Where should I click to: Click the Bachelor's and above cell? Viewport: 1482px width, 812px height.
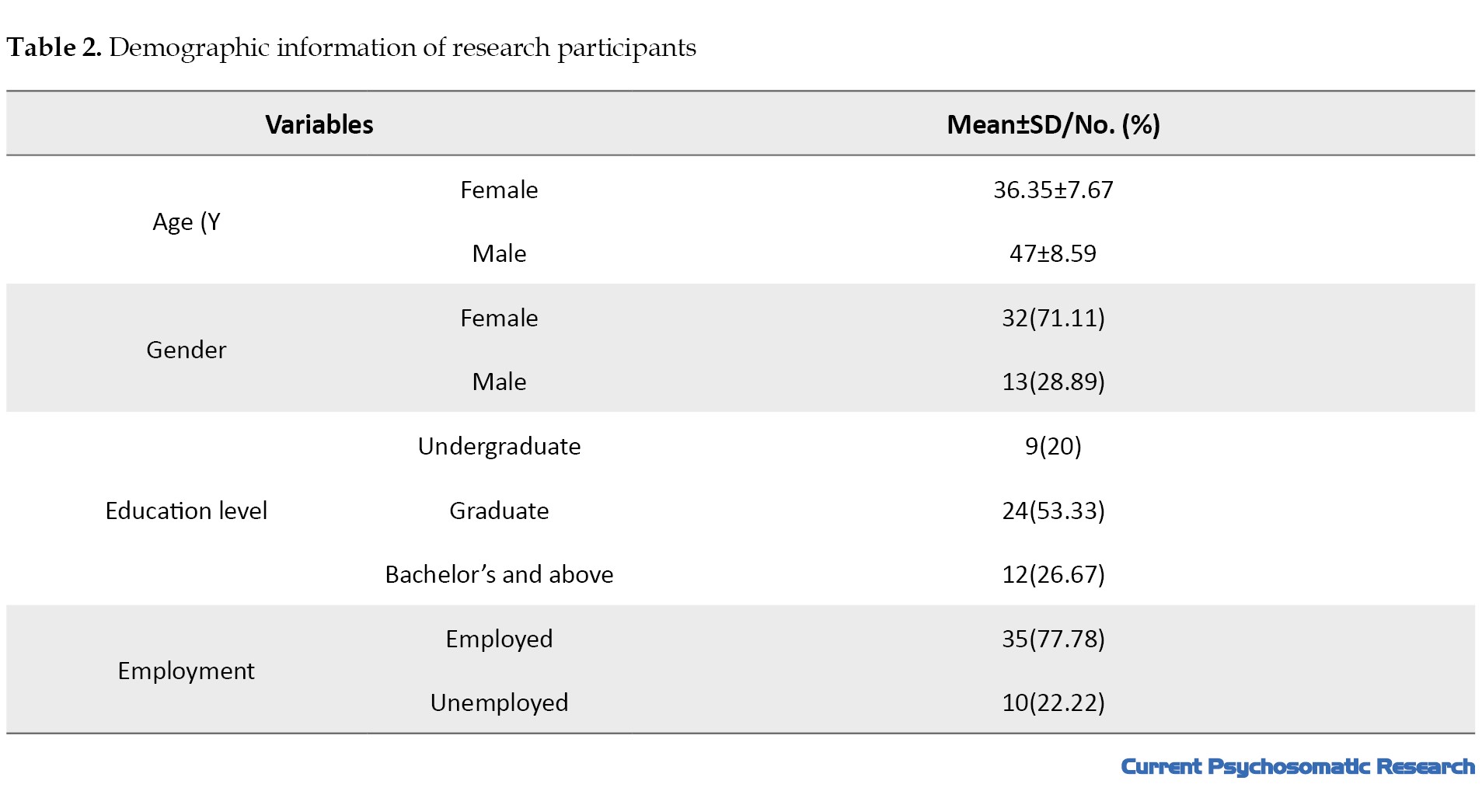(499, 574)
